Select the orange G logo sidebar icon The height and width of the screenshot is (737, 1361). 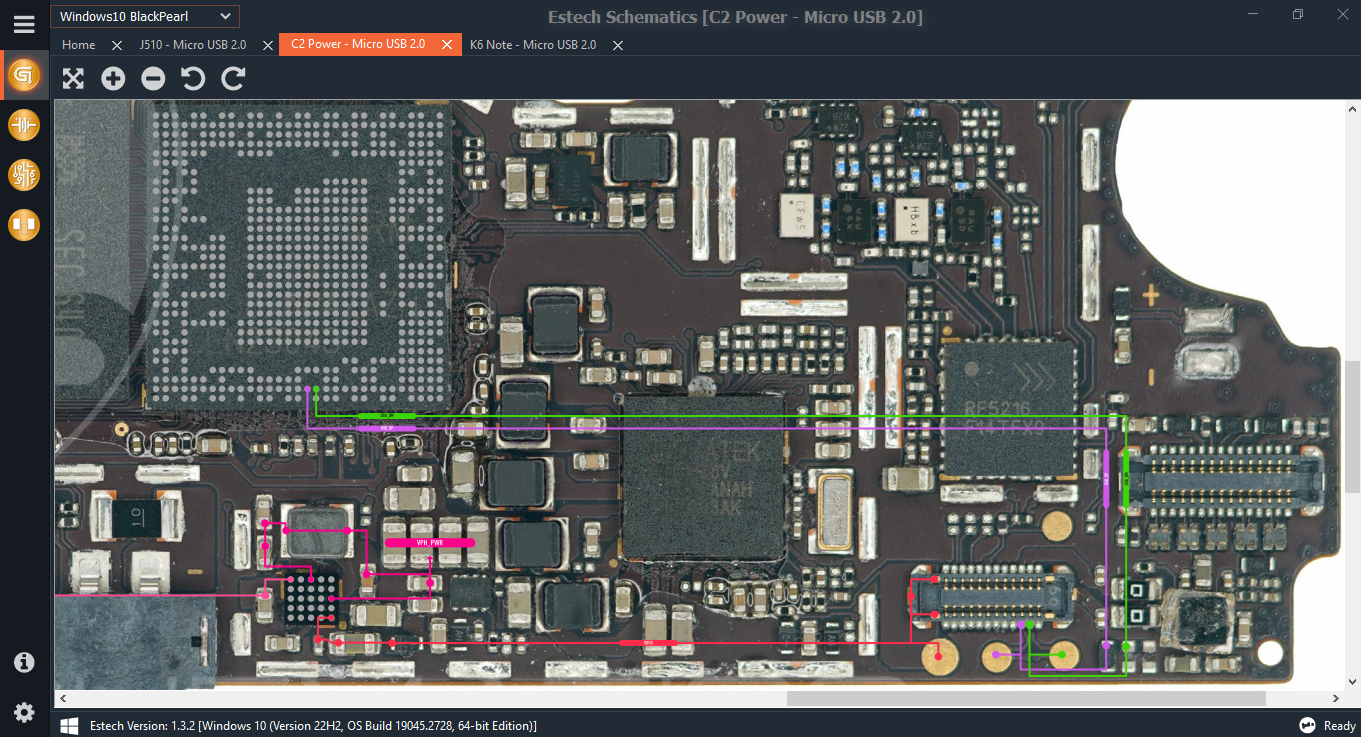(x=24, y=75)
